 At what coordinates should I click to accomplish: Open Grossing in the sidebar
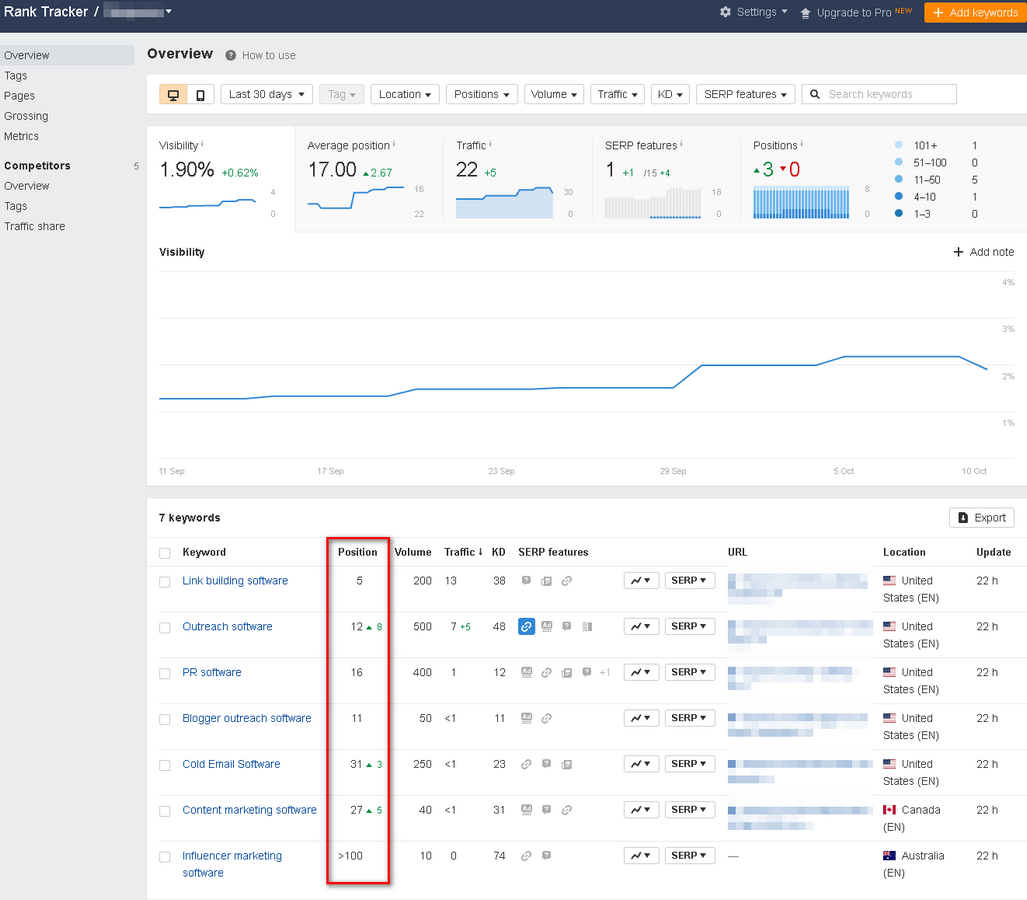click(26, 116)
